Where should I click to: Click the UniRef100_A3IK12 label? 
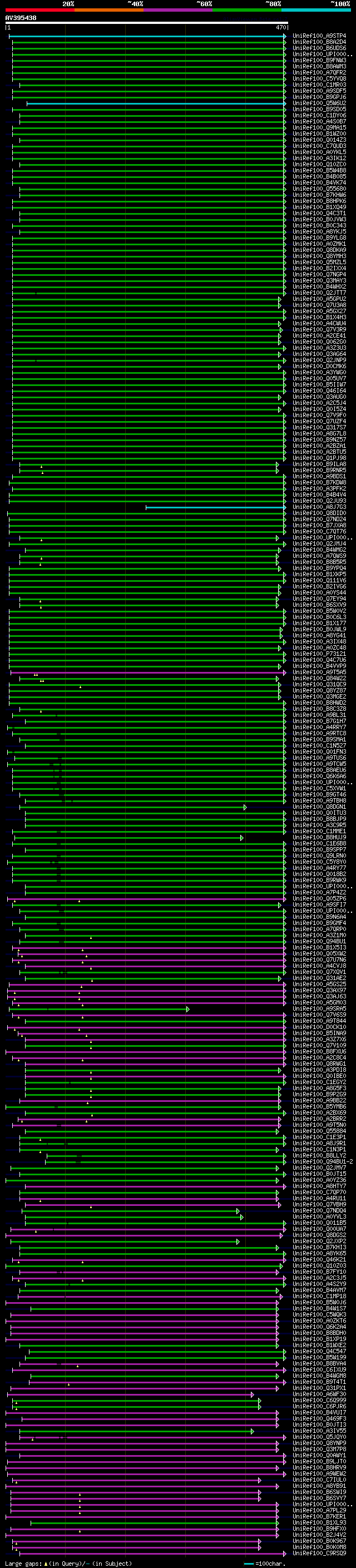pyautogui.click(x=319, y=159)
